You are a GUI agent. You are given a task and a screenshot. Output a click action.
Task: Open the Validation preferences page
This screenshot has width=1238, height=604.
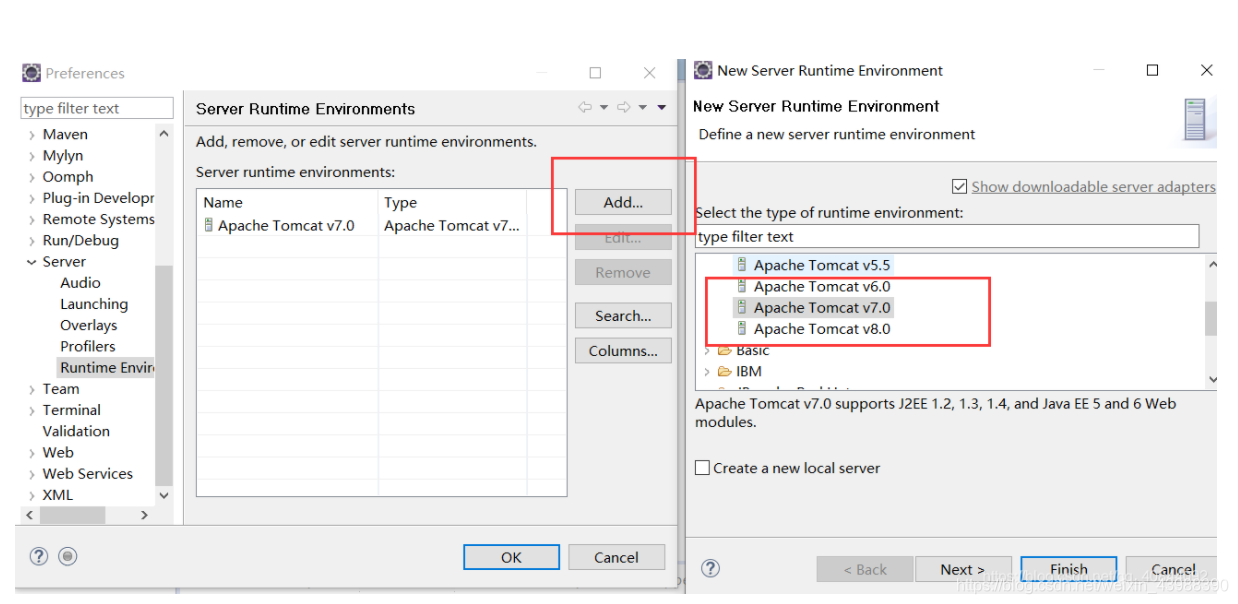pyautogui.click(x=76, y=431)
